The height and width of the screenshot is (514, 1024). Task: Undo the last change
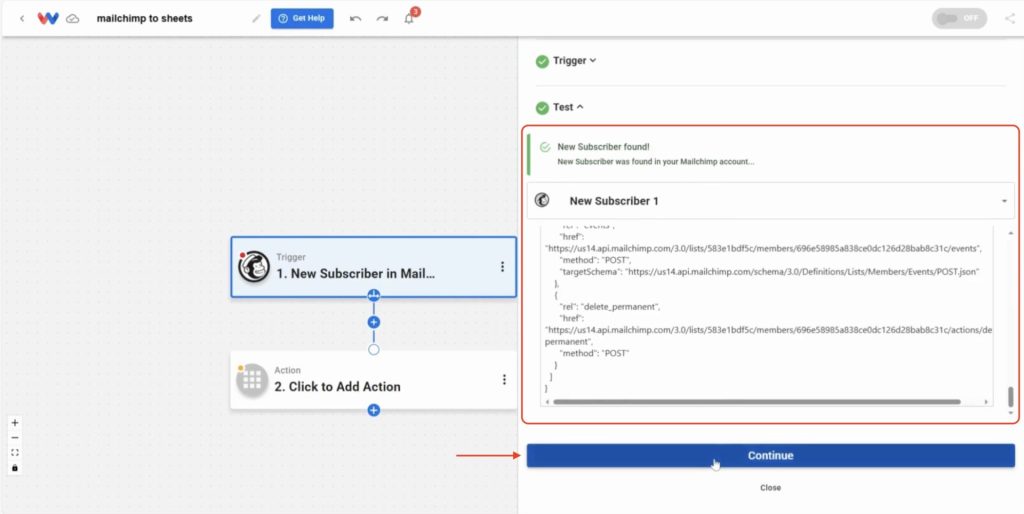click(x=355, y=18)
